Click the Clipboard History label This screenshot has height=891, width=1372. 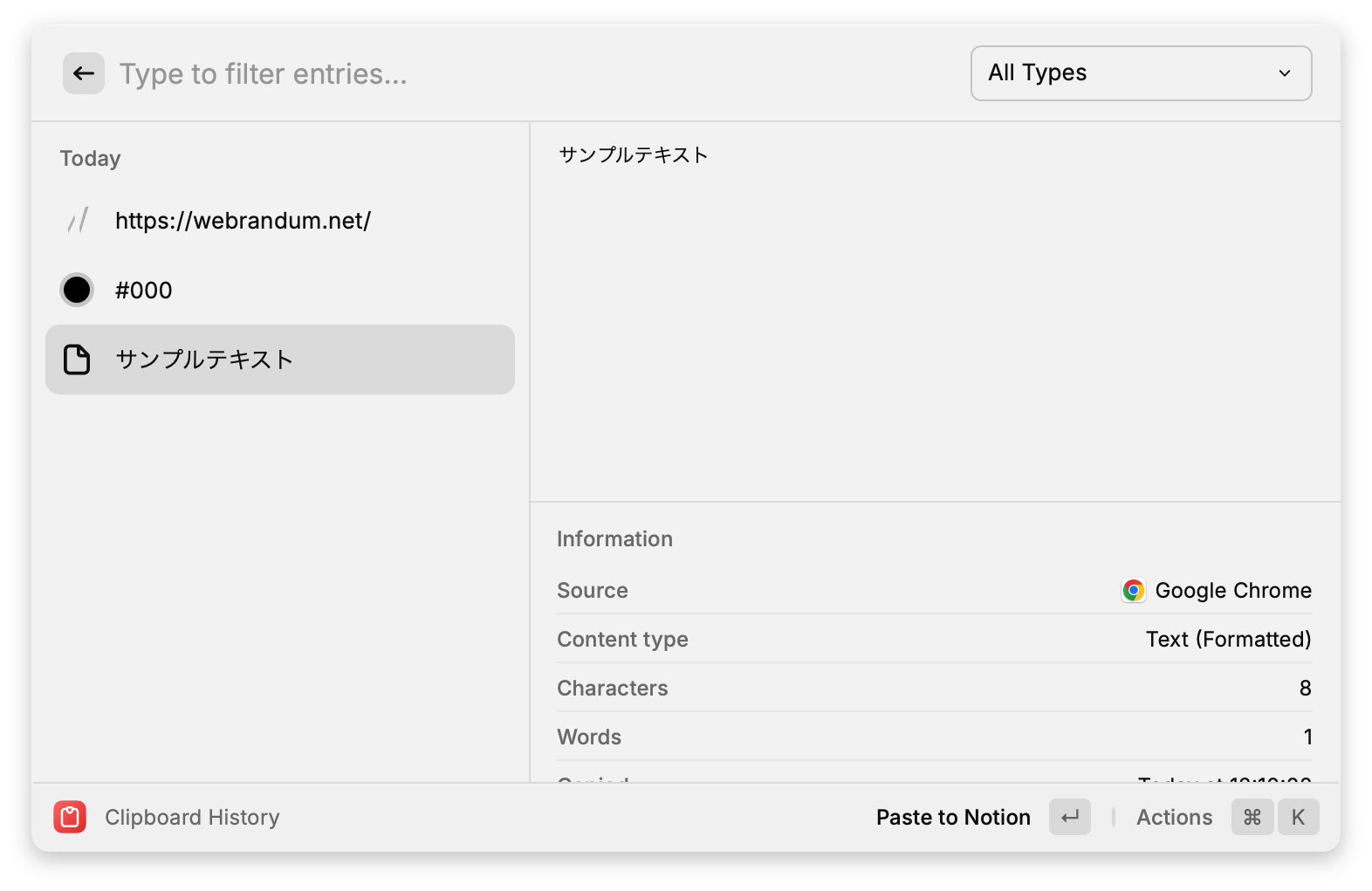(192, 818)
